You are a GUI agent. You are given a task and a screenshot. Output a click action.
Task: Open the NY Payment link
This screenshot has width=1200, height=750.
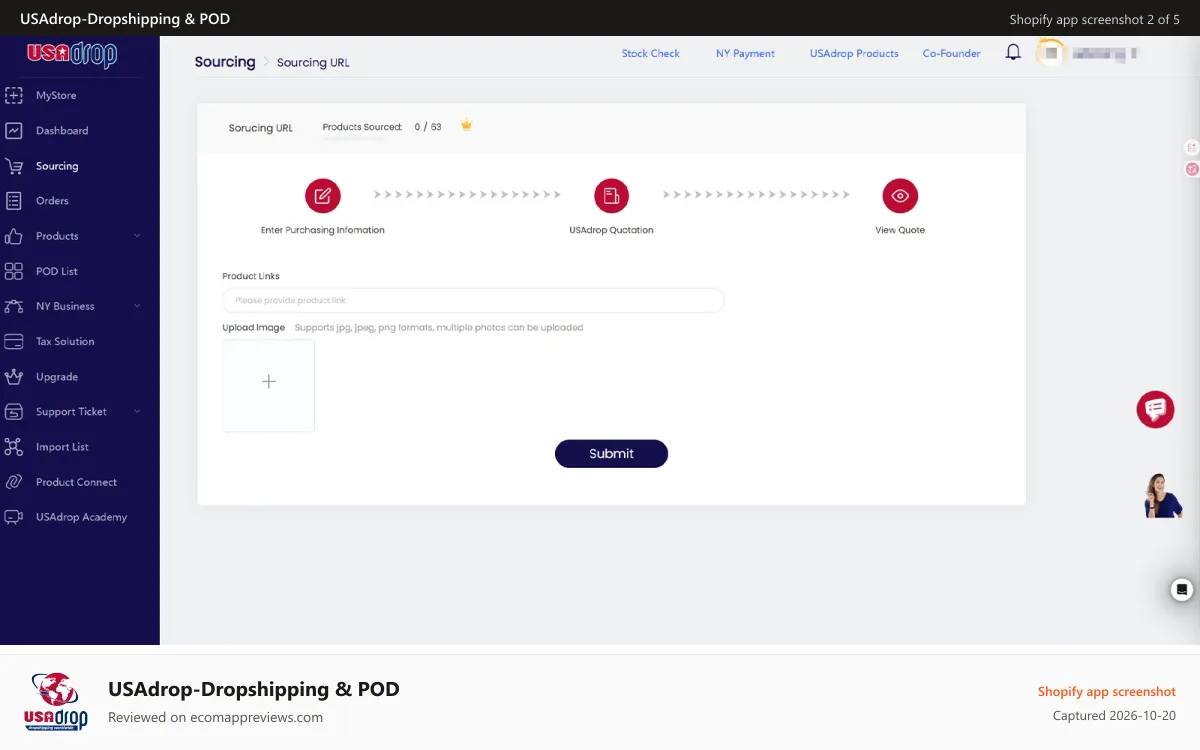coord(745,54)
